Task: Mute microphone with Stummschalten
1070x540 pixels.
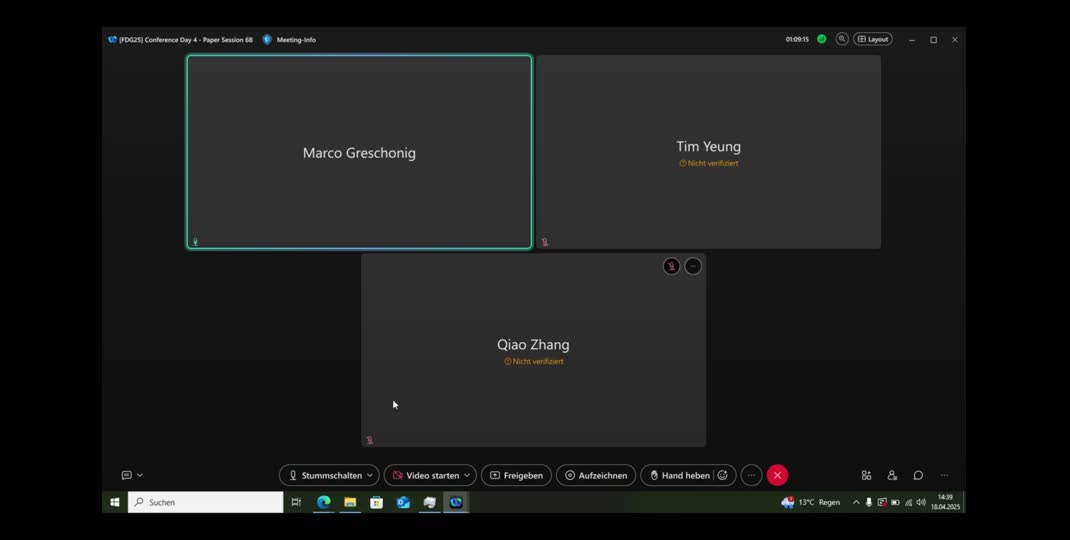Action: click(x=322, y=475)
